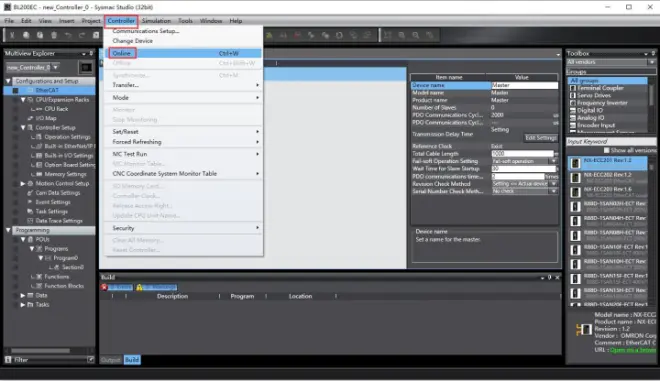This screenshot has width=660, height=381.
Task: Open the URL link in device info
Action: (x=633, y=350)
